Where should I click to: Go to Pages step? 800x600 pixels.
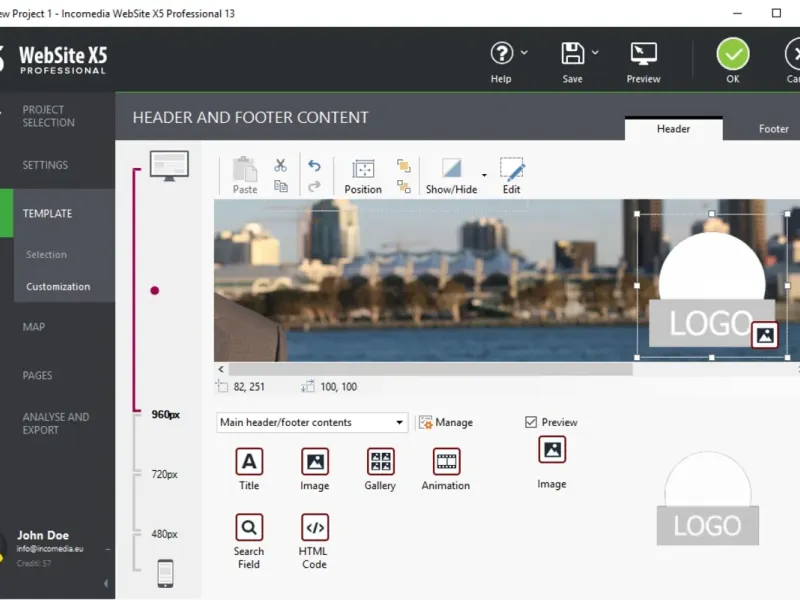(x=37, y=376)
